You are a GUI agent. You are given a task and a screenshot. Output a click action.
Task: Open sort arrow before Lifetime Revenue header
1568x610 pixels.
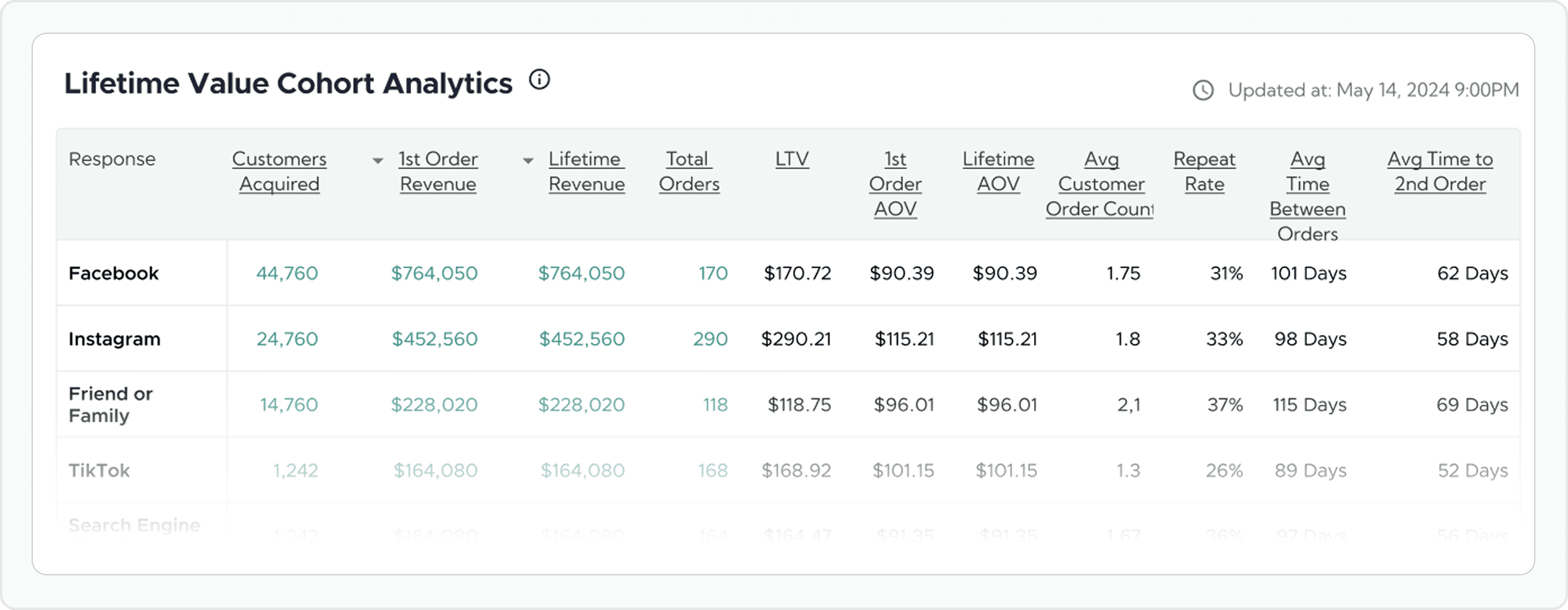click(528, 161)
